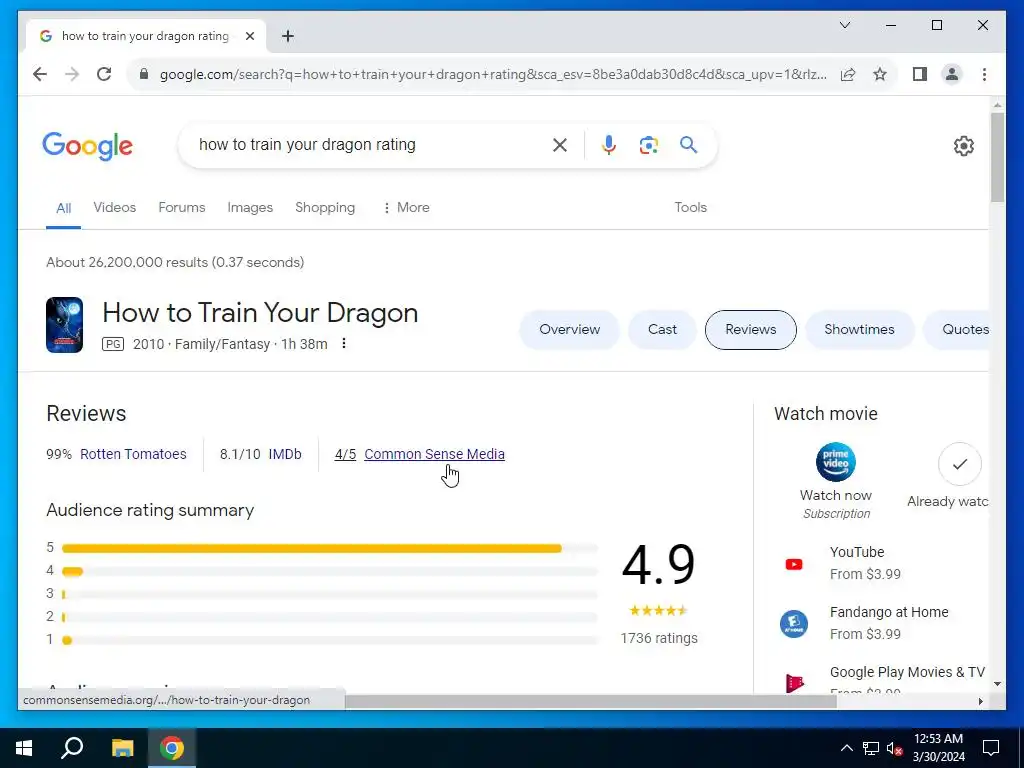The width and height of the screenshot is (1024, 768).
Task: View site info via the lock icon
Action: coord(144,74)
